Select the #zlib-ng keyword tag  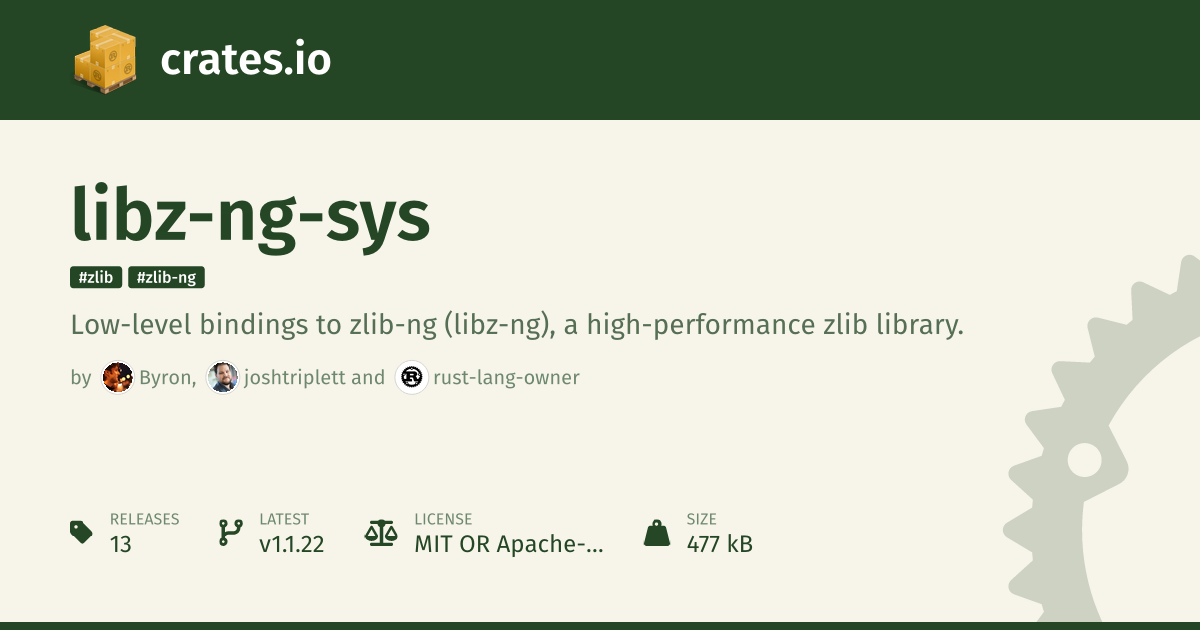[x=166, y=277]
